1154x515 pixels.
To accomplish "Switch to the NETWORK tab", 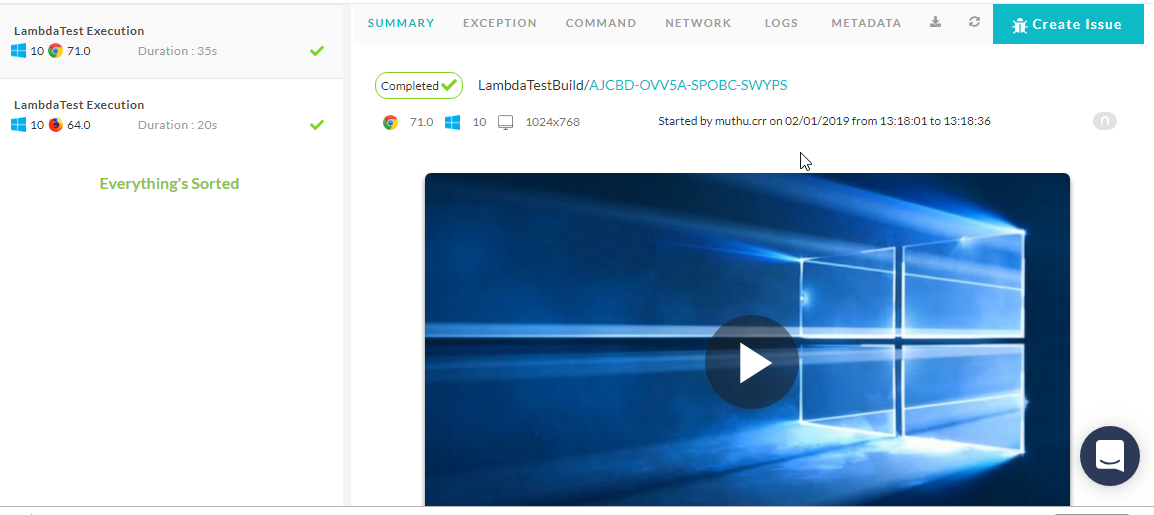I will 698,23.
